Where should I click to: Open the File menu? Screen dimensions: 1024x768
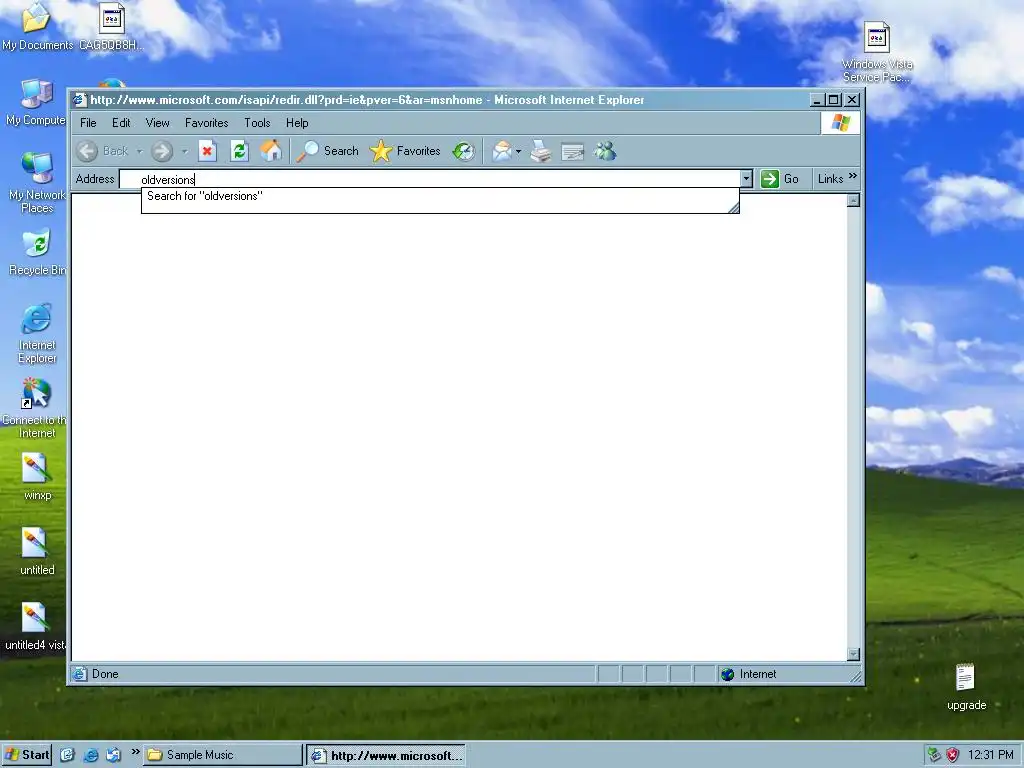tap(88, 123)
